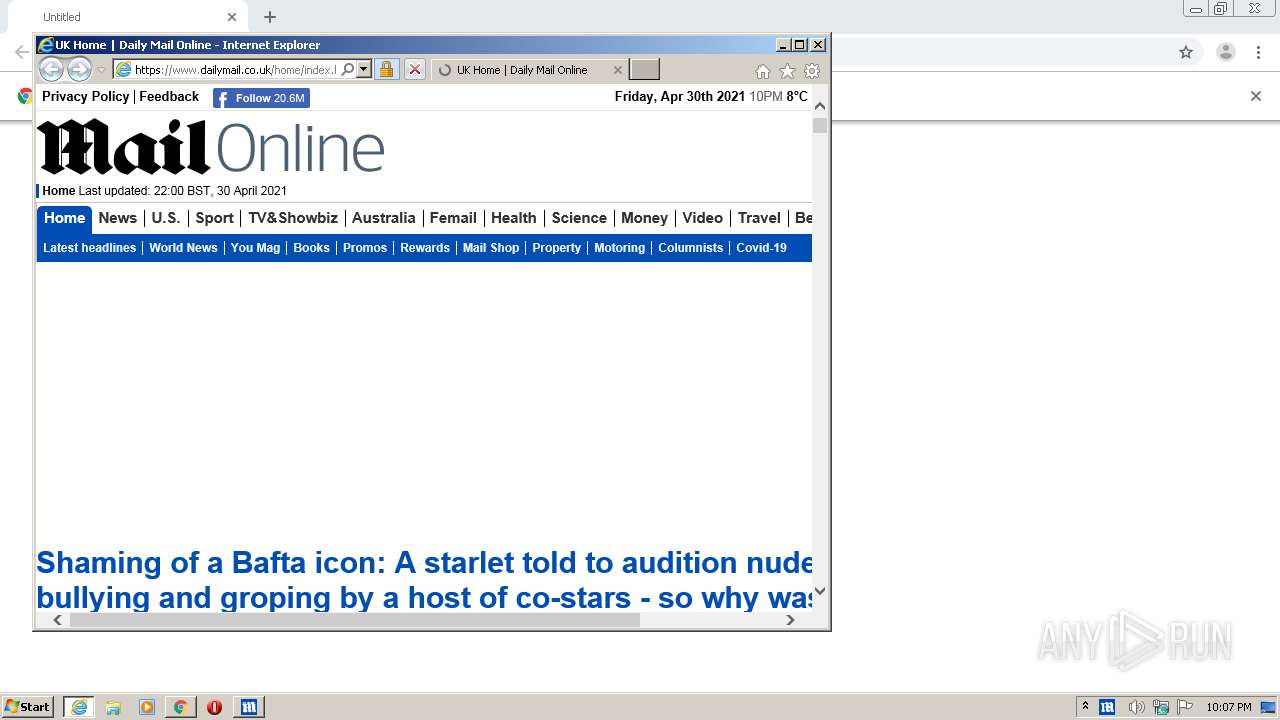1280x720 pixels.
Task: Open the Sport section
Action: point(214,218)
